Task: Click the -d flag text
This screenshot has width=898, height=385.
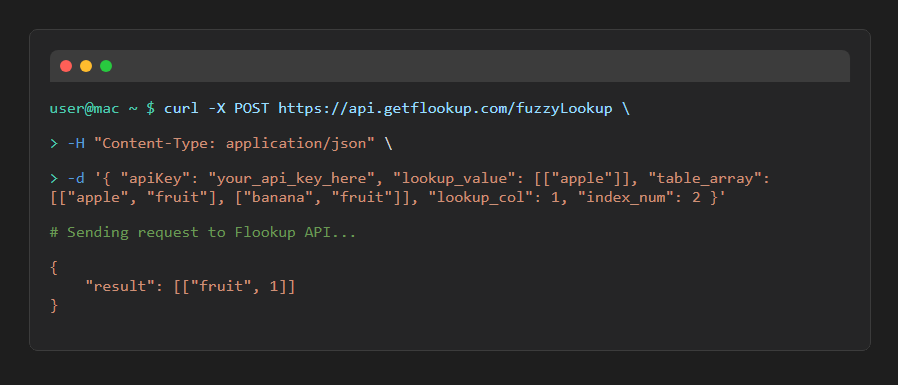Action: [x=76, y=179]
